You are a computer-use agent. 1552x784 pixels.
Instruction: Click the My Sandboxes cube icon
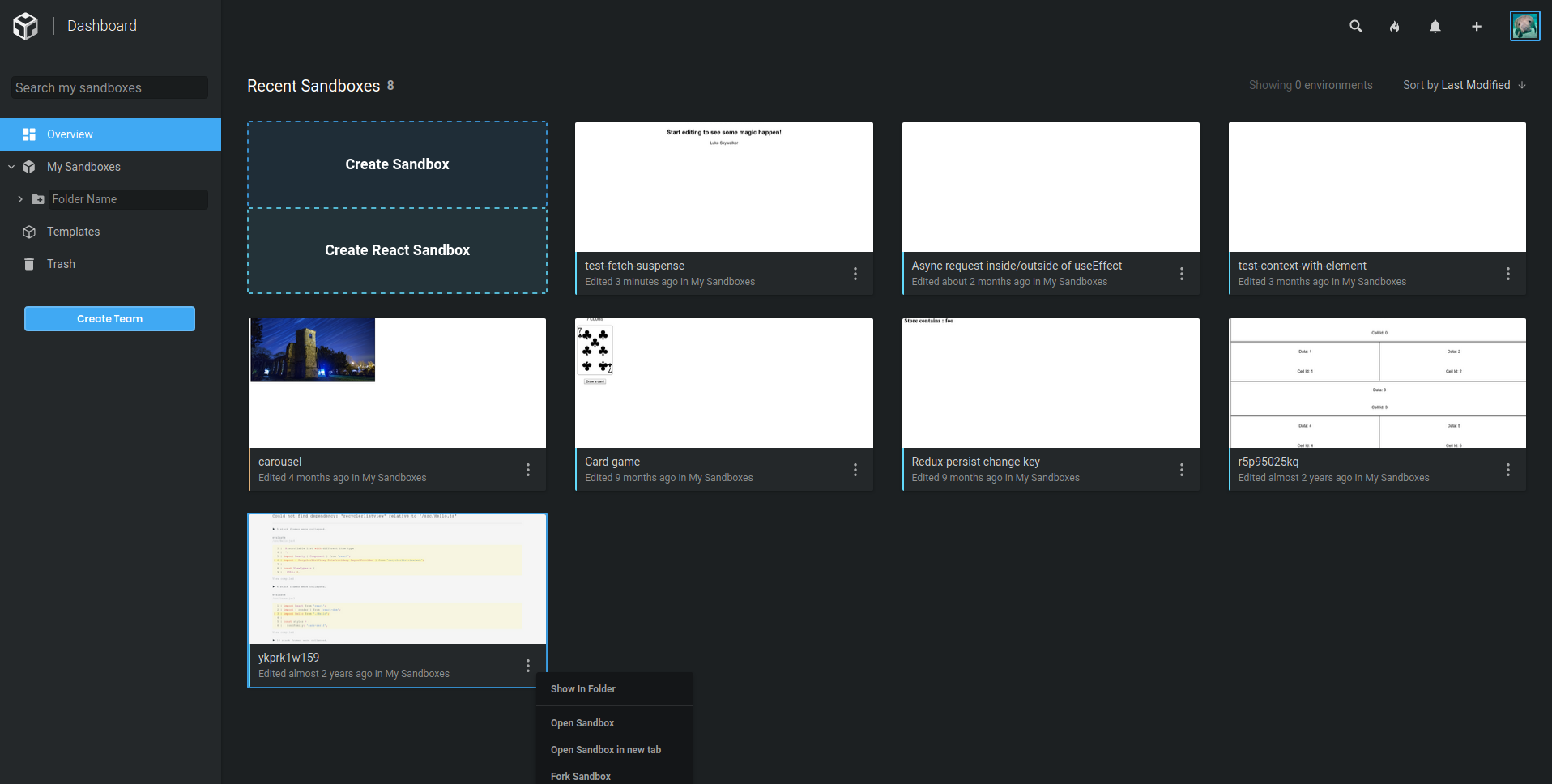(x=29, y=167)
